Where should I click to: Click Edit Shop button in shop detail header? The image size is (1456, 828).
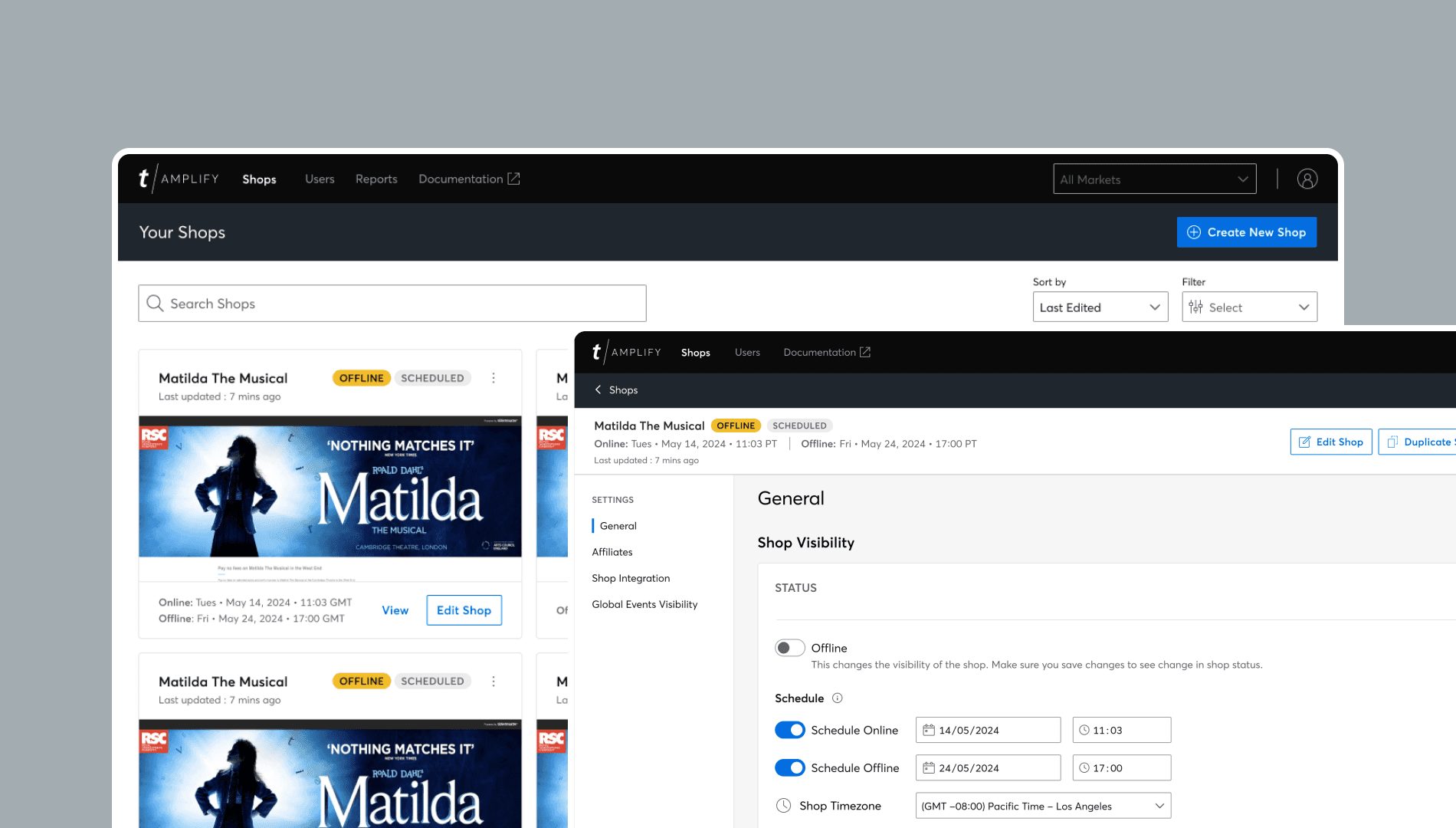click(x=1331, y=442)
